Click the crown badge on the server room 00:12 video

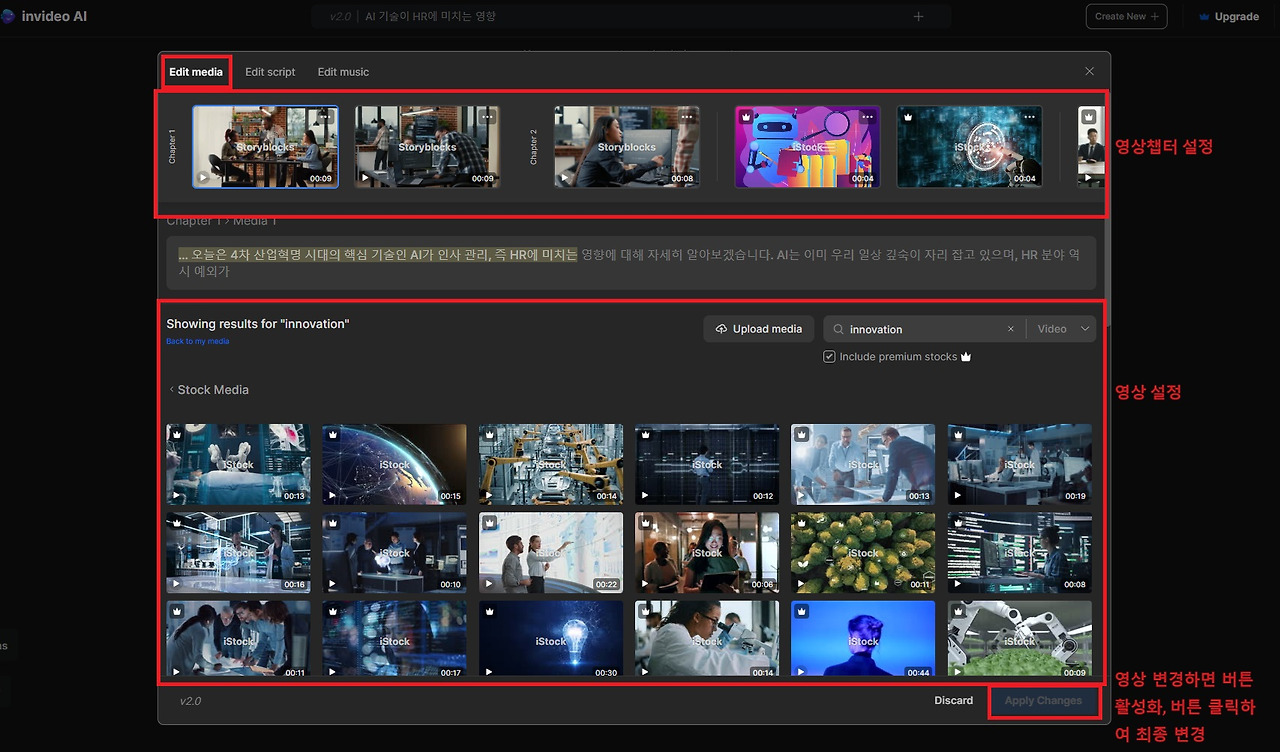(x=645, y=434)
